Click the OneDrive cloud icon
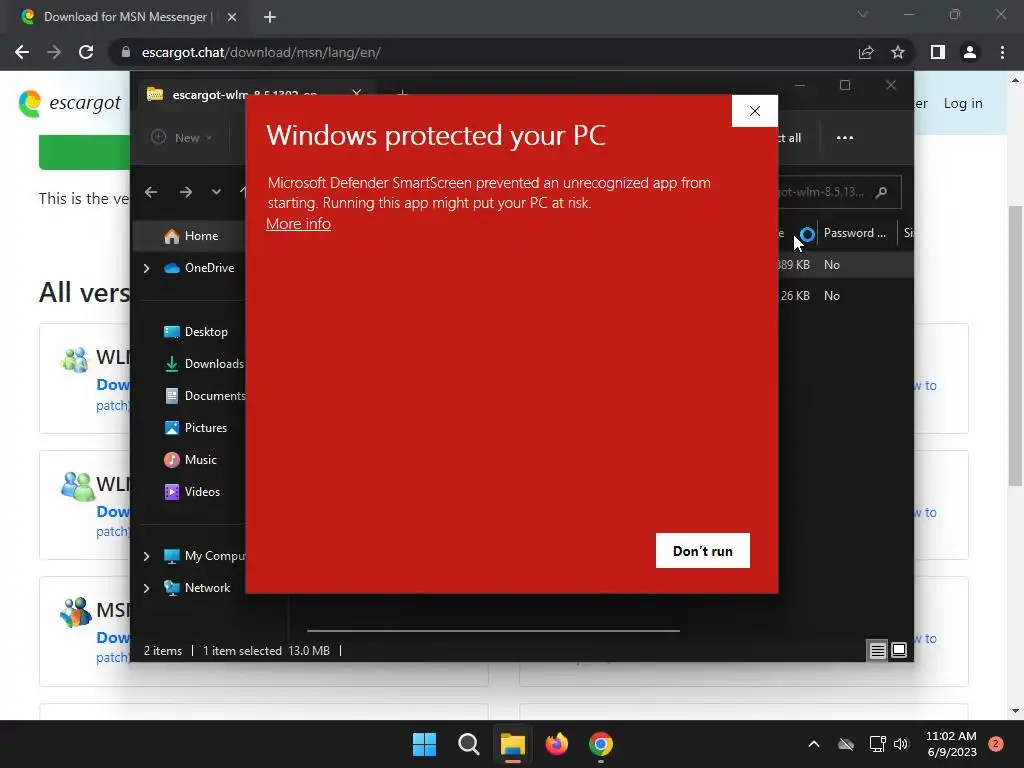This screenshot has height=768, width=1024. coord(172,268)
